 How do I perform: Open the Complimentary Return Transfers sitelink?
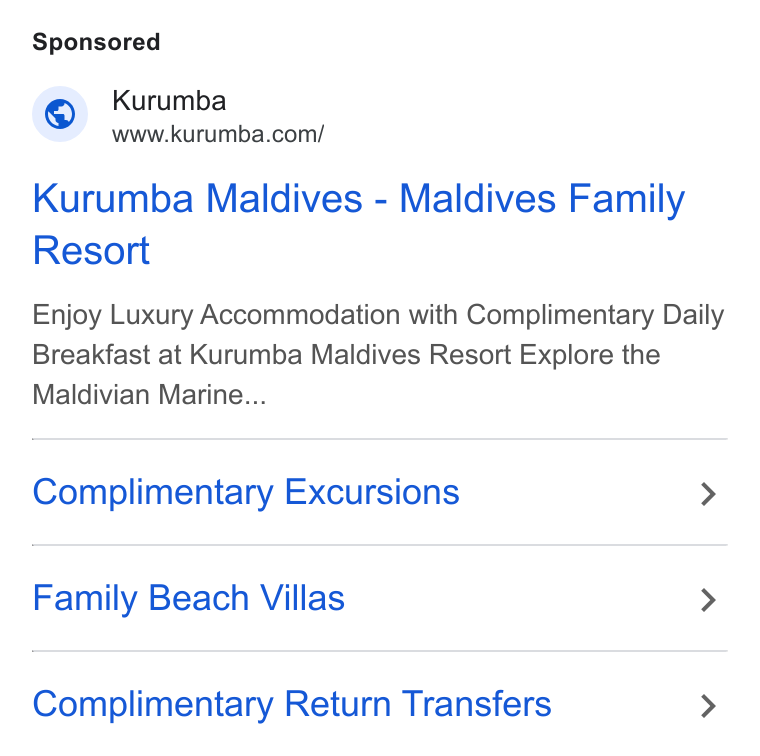[x=292, y=704]
